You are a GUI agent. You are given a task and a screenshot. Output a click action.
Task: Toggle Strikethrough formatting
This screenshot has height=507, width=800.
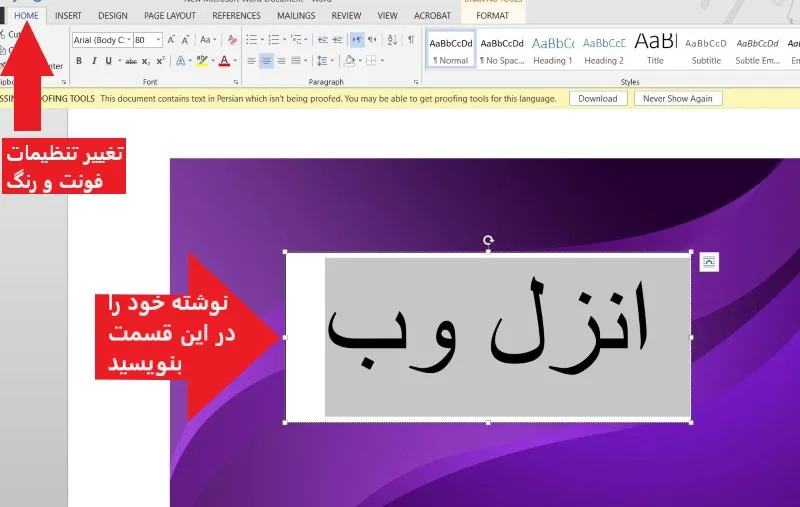(131, 61)
